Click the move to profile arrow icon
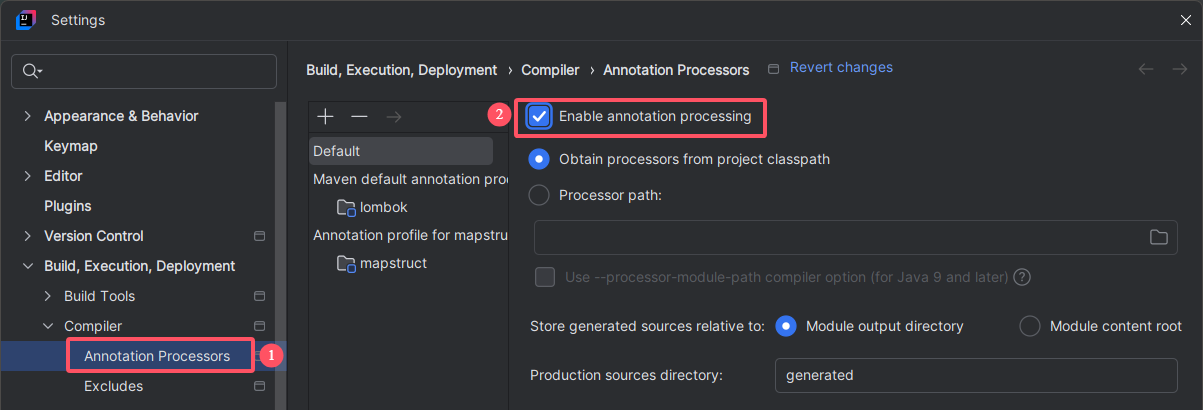The height and width of the screenshot is (410, 1203). [x=394, y=117]
